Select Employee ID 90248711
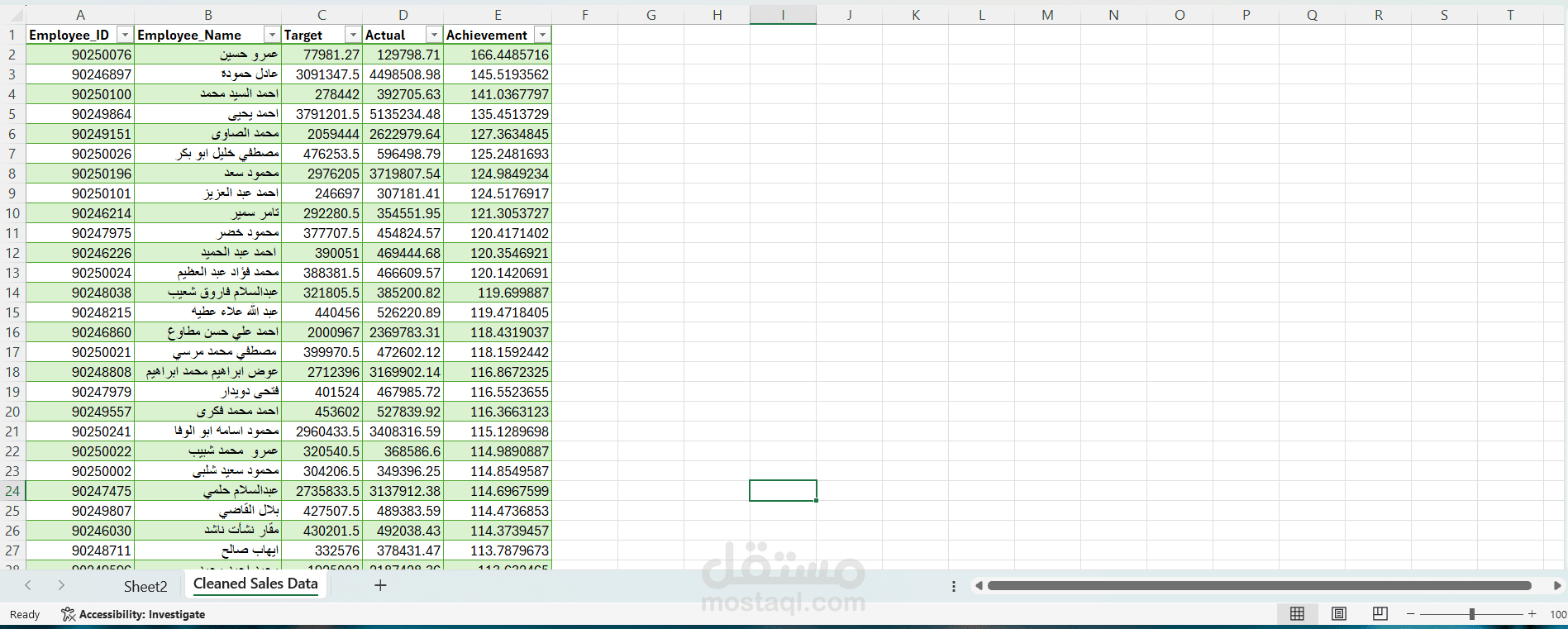Viewport: 1568px width, 629px height. (80, 550)
